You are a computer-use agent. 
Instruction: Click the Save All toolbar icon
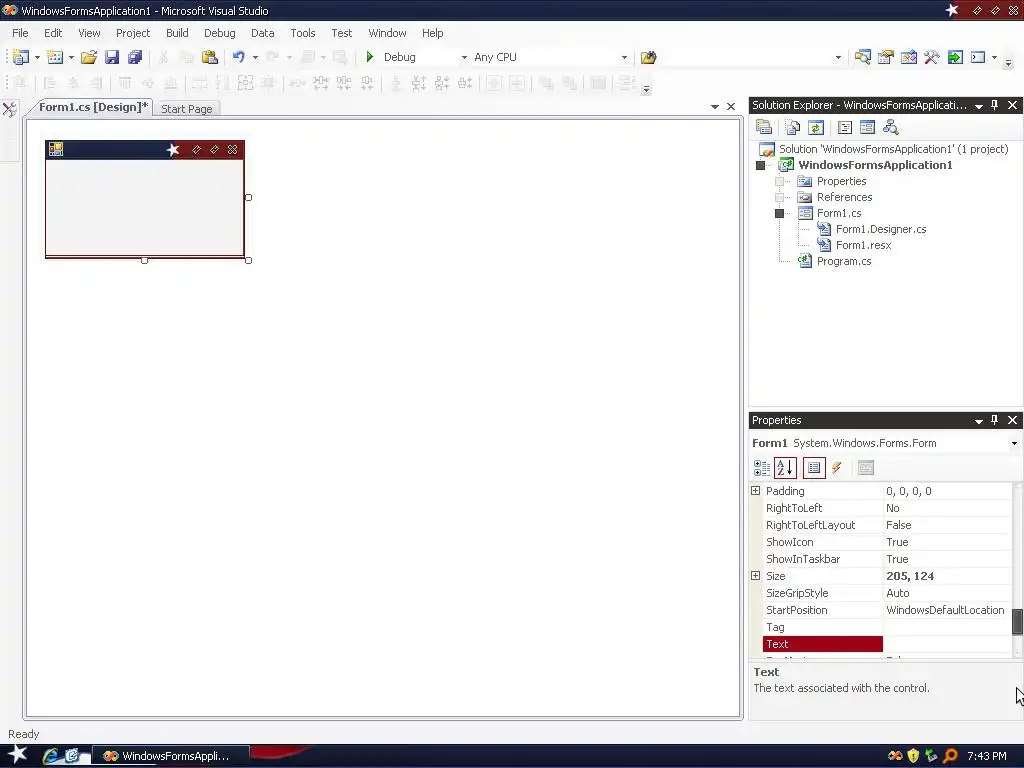pyautogui.click(x=135, y=57)
